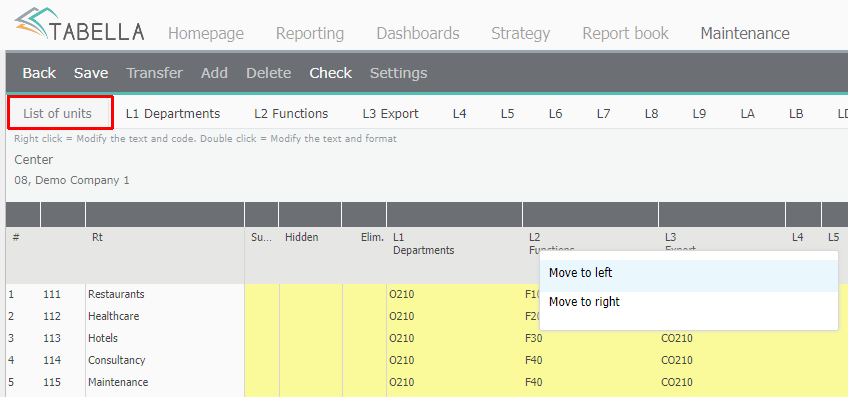
Task: Click unit code 111
Action: (x=52, y=294)
